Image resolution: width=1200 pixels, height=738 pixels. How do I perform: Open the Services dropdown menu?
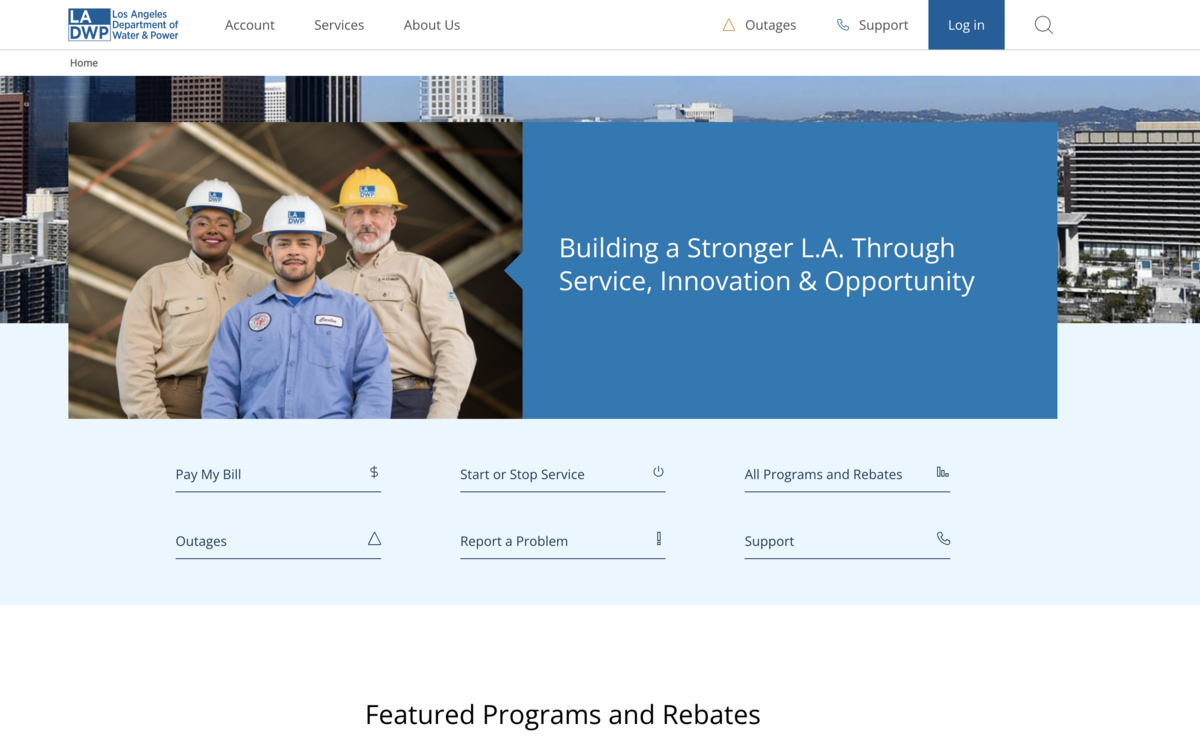pos(338,25)
